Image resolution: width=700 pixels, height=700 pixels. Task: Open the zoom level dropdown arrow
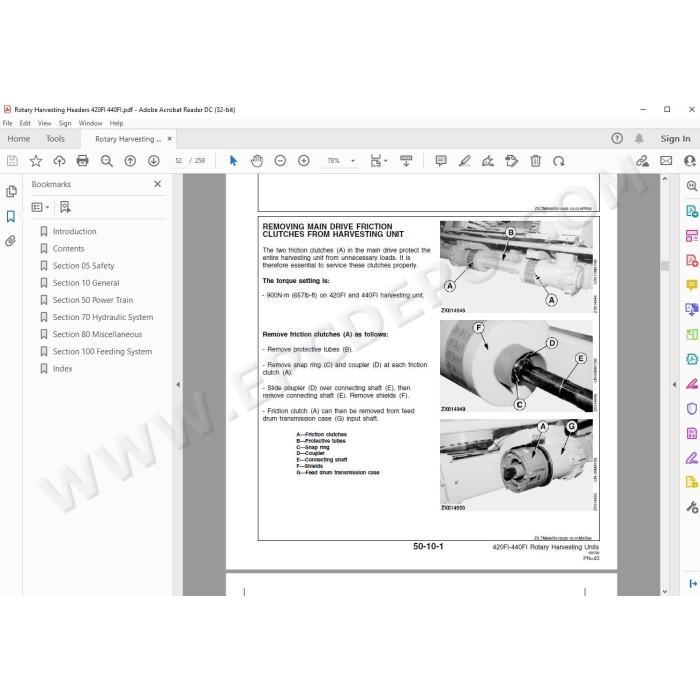point(353,161)
